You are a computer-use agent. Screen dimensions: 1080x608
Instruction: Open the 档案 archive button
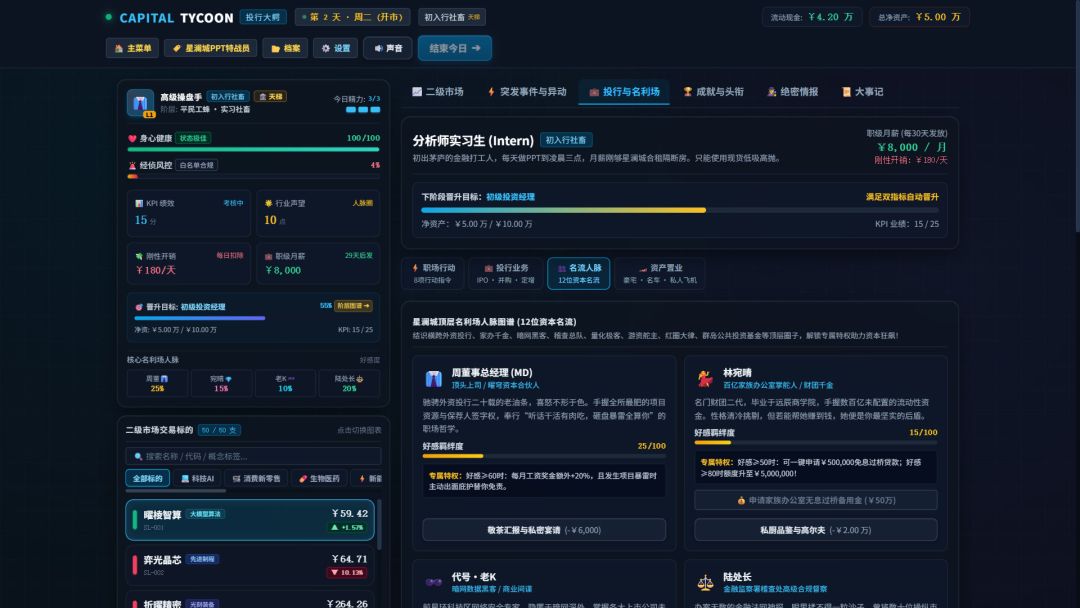click(x=285, y=48)
